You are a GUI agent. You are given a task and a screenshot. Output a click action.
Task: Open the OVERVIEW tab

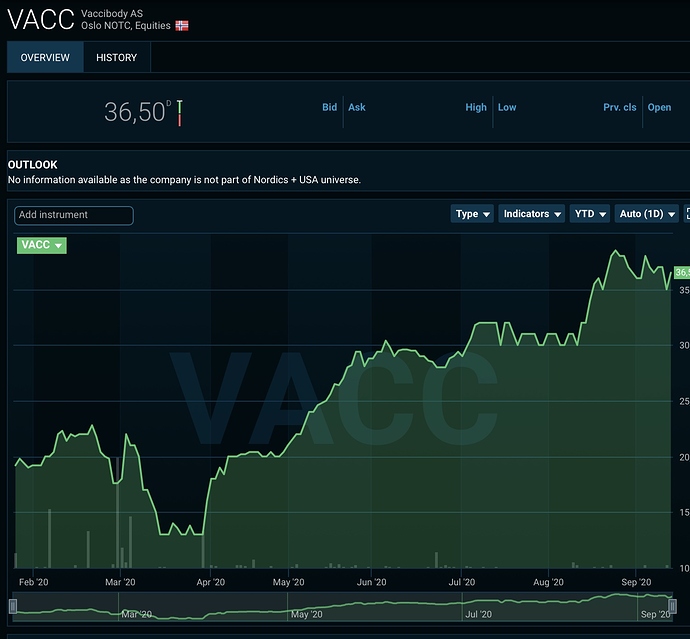45,57
